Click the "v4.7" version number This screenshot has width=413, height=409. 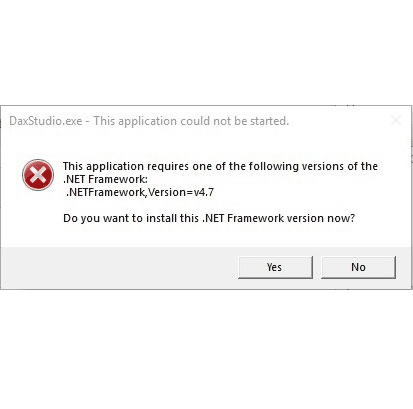204,192
